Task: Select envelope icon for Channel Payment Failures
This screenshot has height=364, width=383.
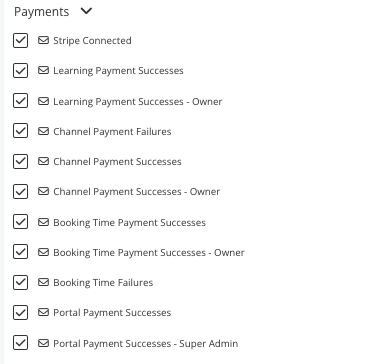Action: coord(43,131)
